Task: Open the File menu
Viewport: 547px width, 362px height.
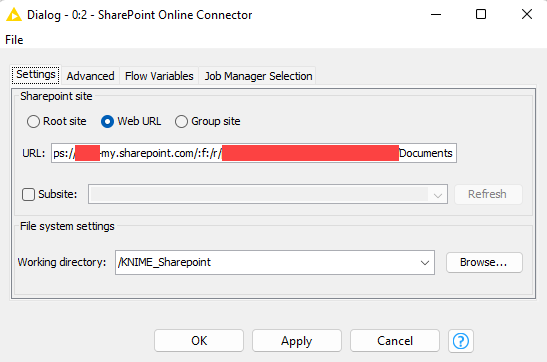Action: [x=14, y=40]
